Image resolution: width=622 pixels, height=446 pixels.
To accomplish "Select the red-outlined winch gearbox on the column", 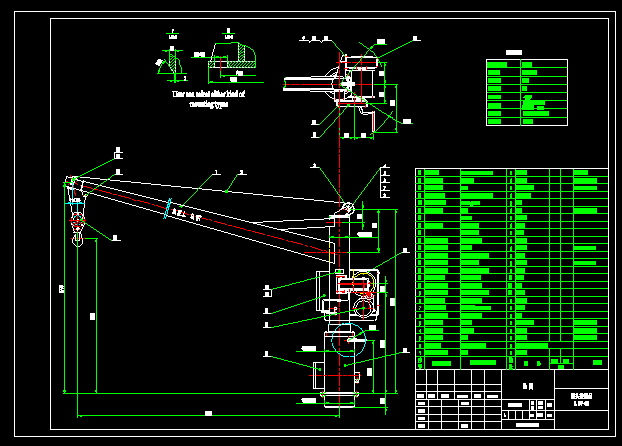I will pyautogui.click(x=362, y=287).
